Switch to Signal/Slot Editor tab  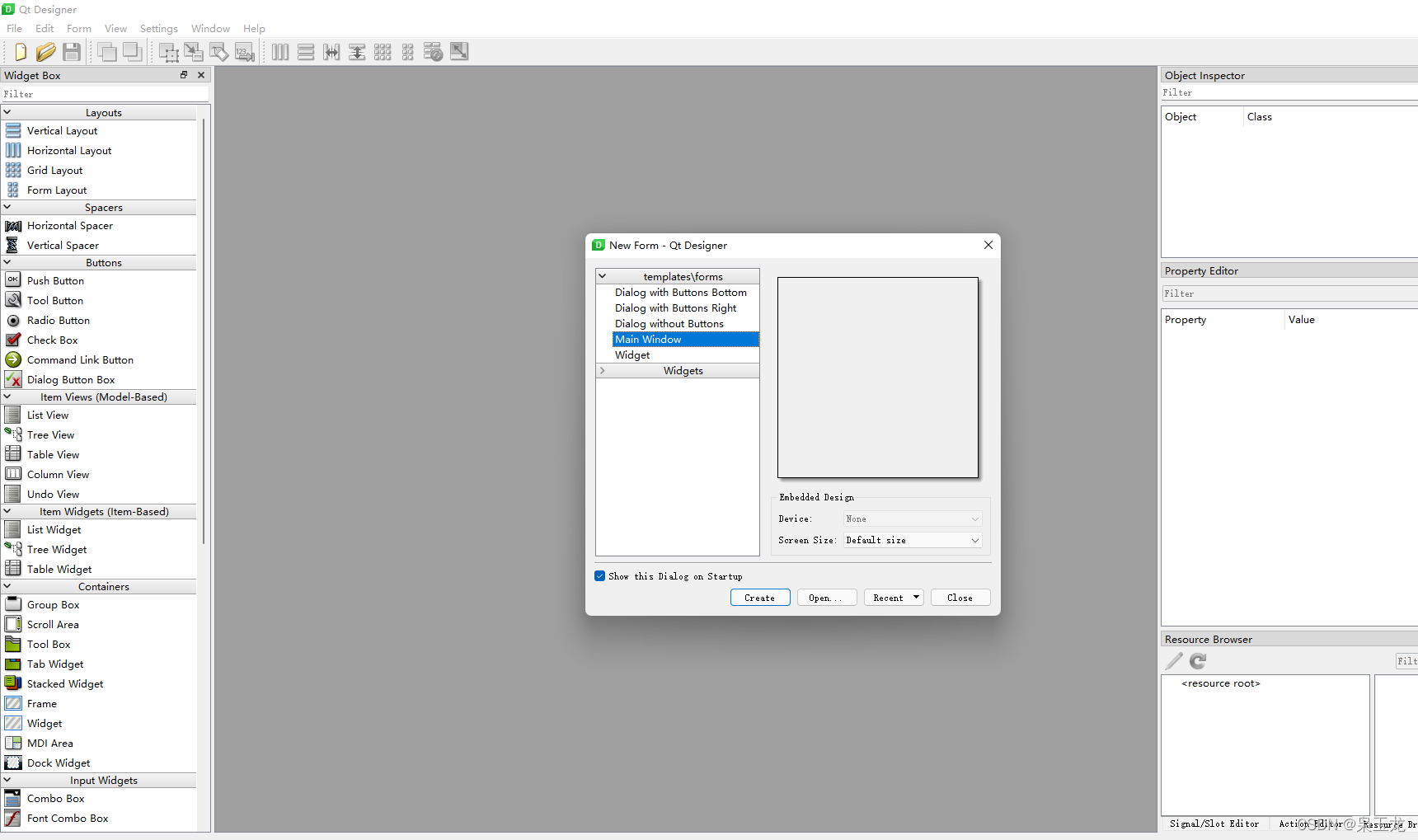1214,824
